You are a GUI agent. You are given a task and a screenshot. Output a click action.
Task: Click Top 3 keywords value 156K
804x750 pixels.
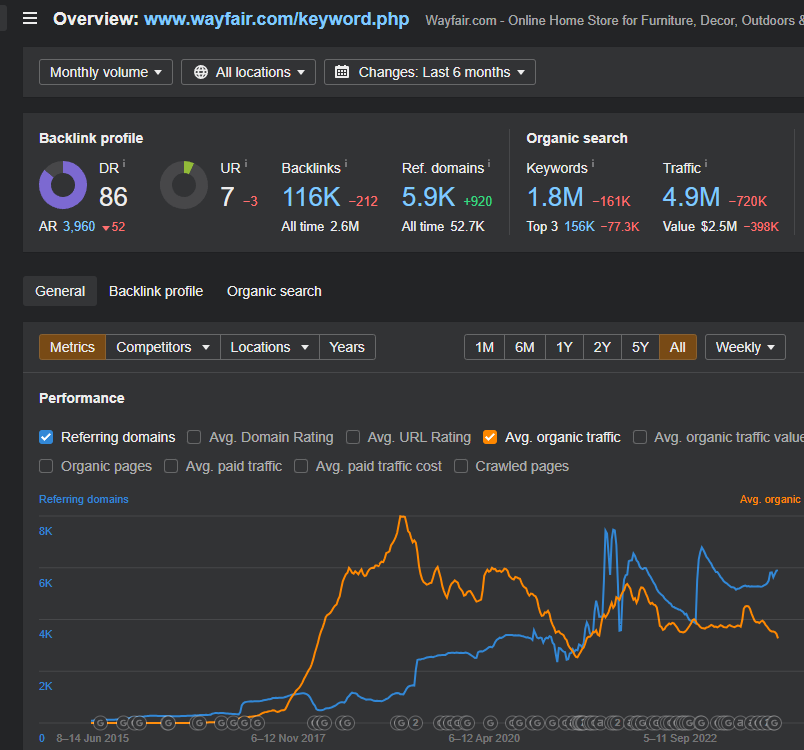click(x=579, y=227)
